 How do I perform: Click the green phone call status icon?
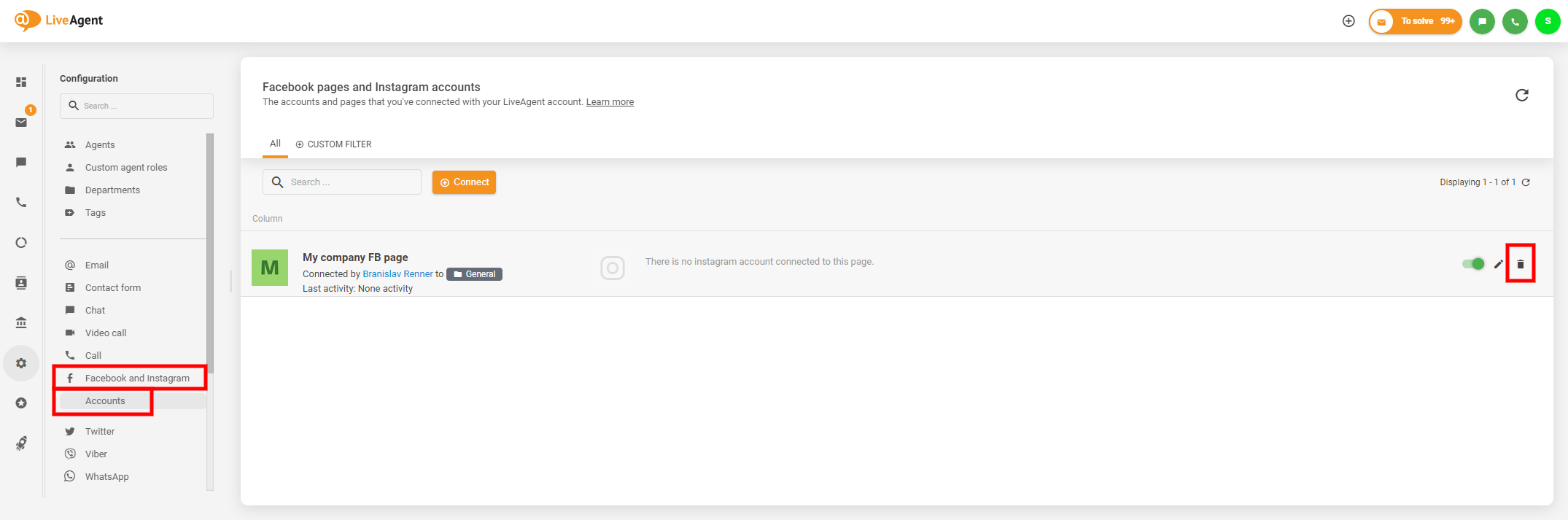coord(1515,21)
